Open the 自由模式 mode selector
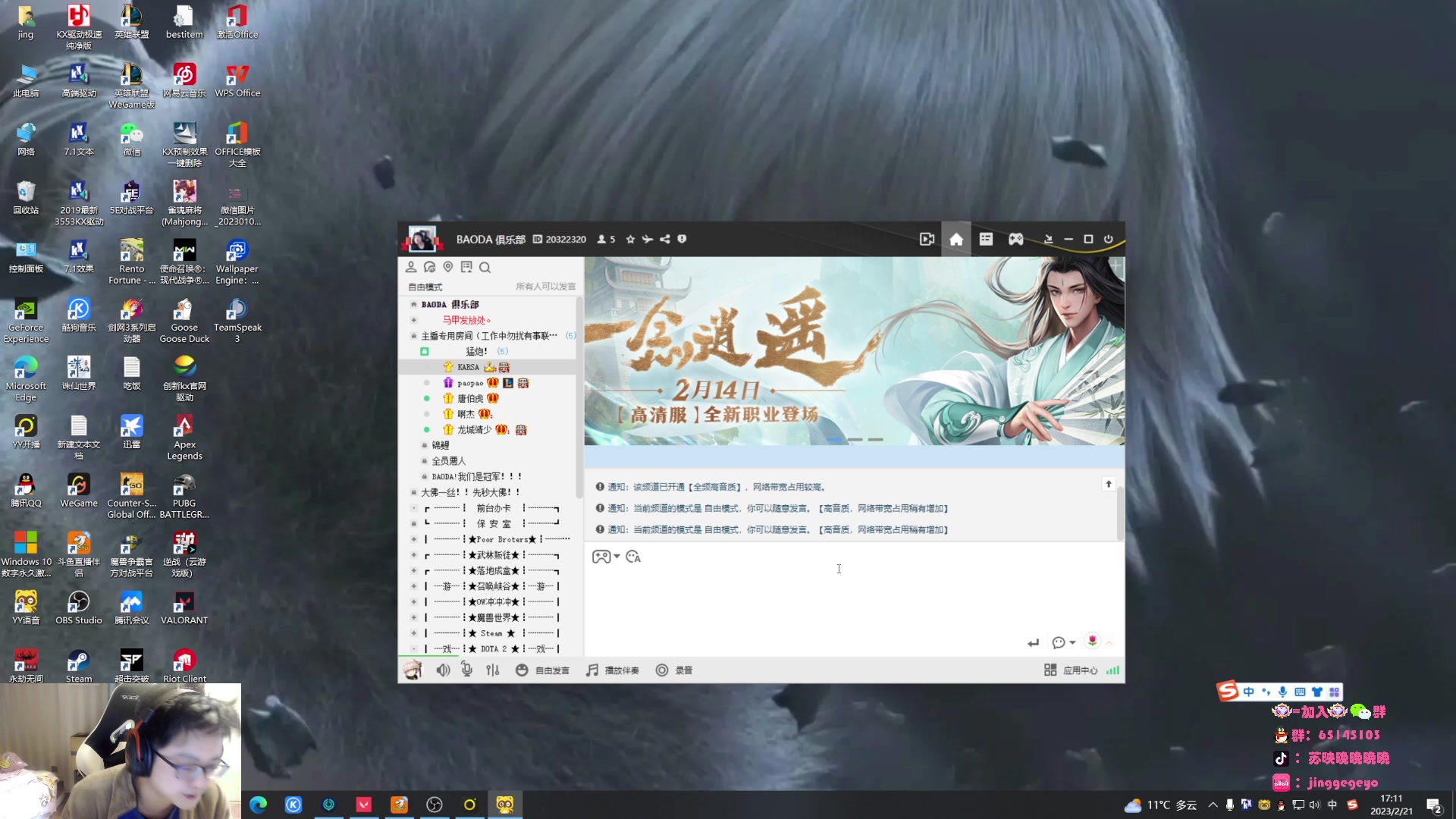Screen dimensions: 1456x819 pos(425,287)
